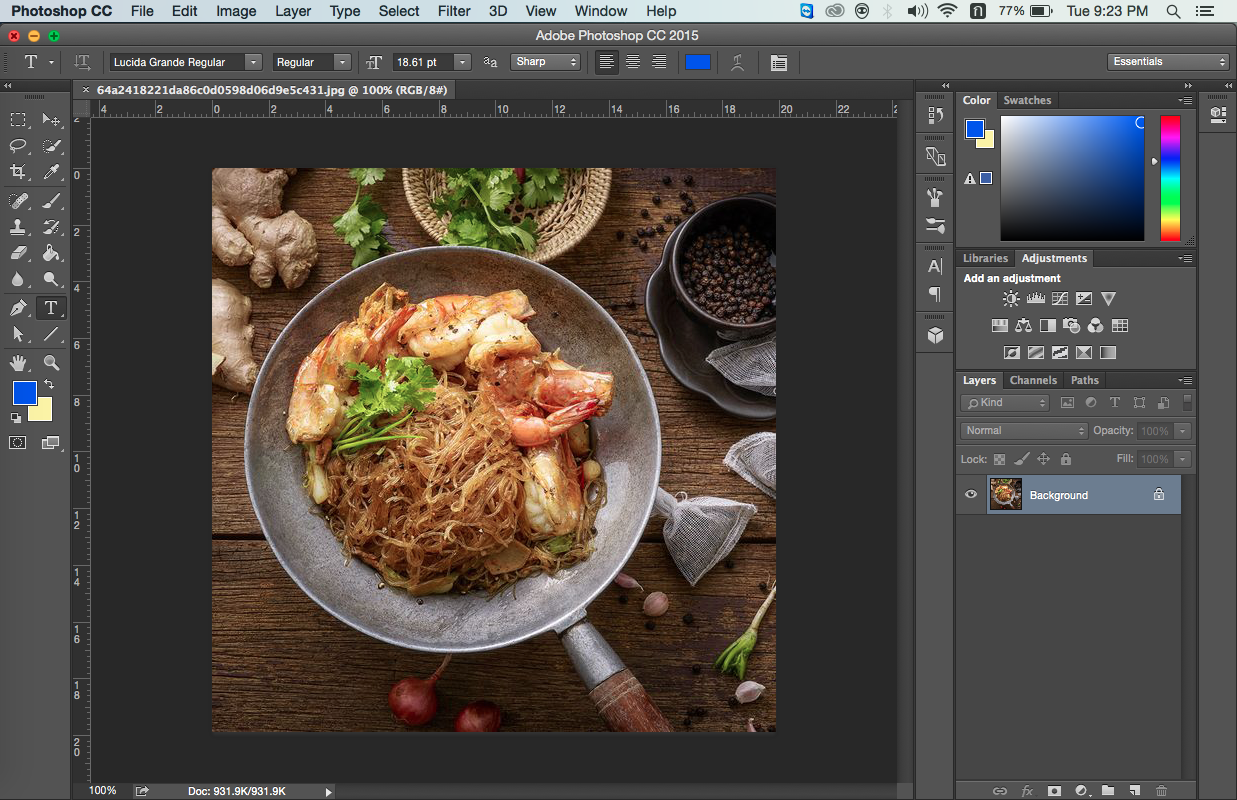Switch to the Swatches tab
Viewport: 1237px width, 800px height.
1027,100
